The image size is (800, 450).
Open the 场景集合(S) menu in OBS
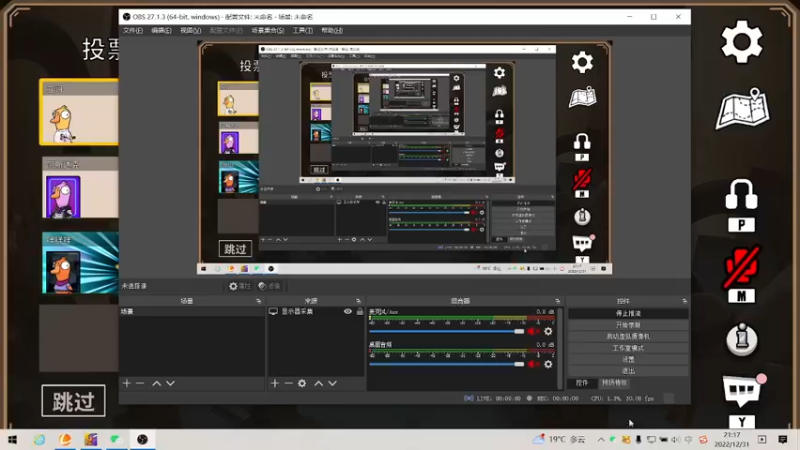point(267,31)
